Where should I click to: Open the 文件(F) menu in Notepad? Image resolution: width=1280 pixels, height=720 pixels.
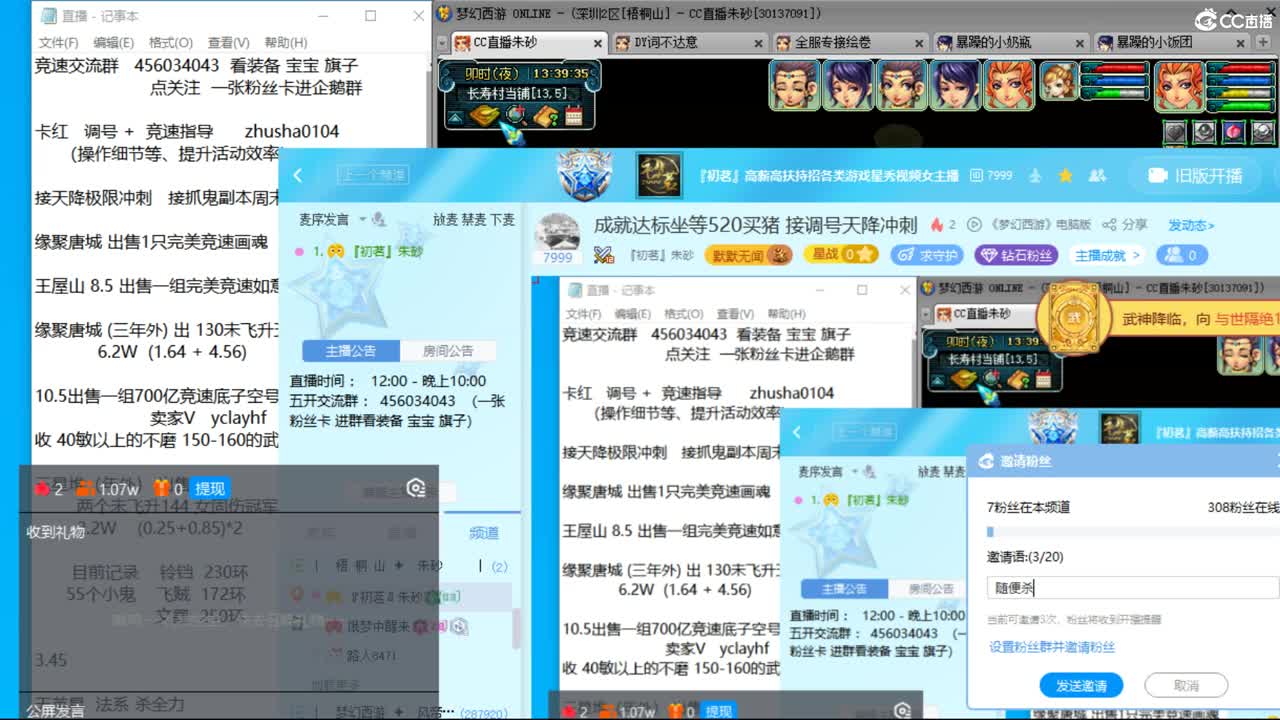(x=58, y=42)
